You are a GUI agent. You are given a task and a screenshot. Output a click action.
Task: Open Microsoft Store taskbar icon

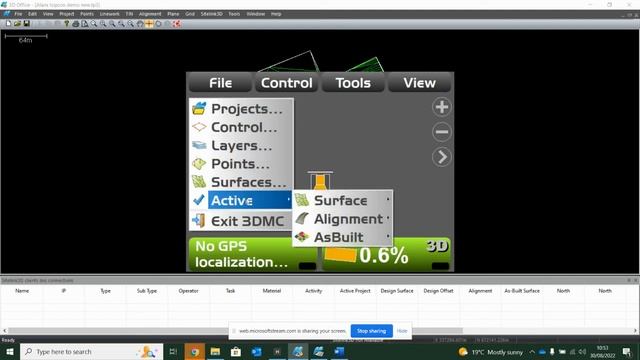point(236,351)
